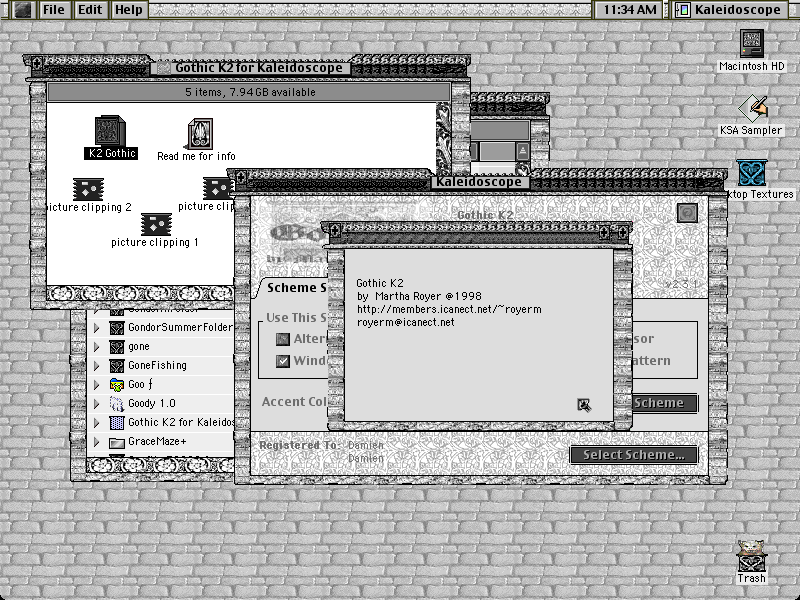The width and height of the screenshot is (800, 600).
Task: Uncheck the checkbox beside 'Wind' in Kaleidoscope
Action: (x=283, y=361)
